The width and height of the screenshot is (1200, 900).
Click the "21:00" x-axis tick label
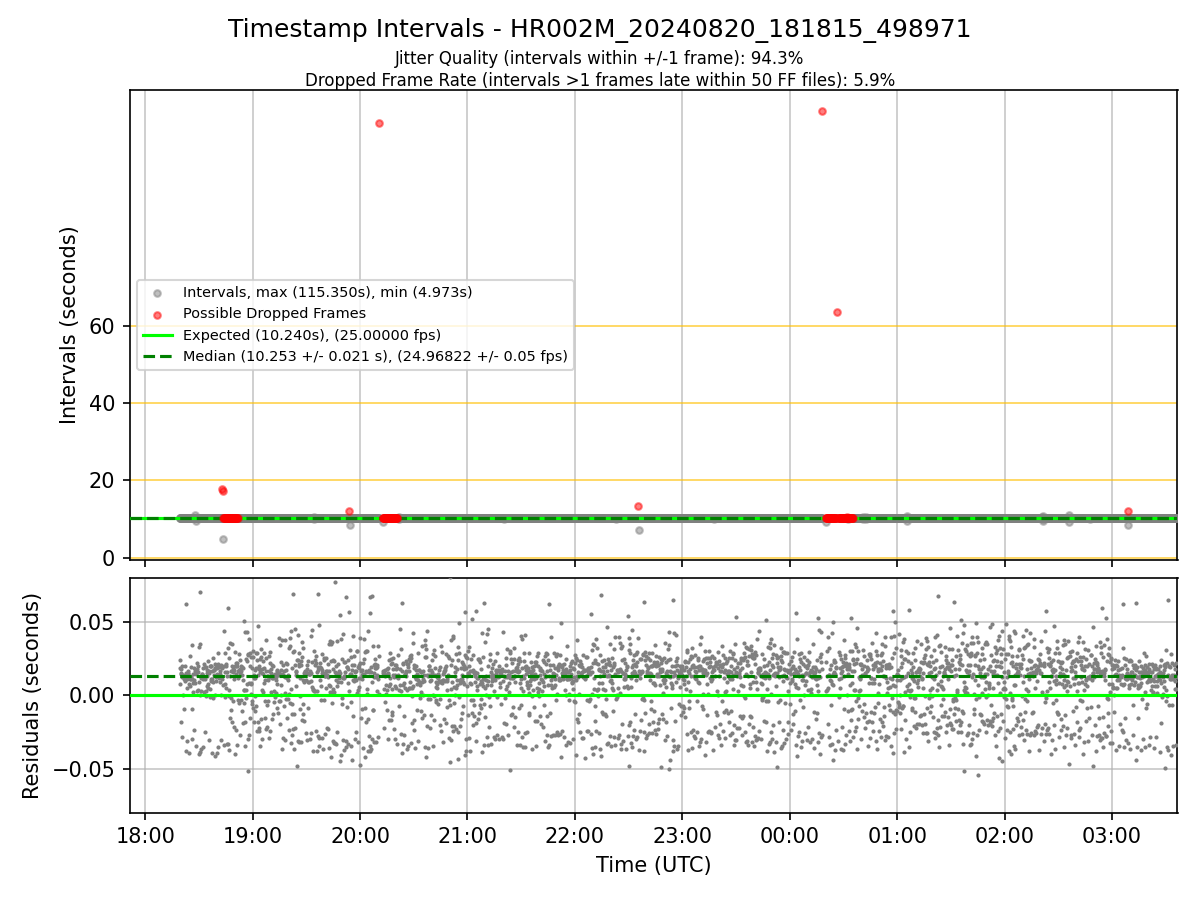[x=467, y=835]
